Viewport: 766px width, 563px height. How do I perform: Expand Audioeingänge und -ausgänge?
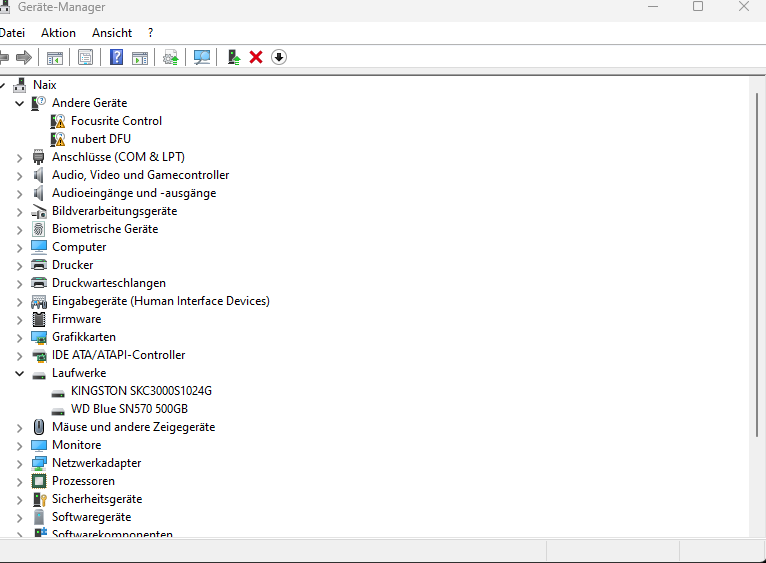tap(20, 194)
